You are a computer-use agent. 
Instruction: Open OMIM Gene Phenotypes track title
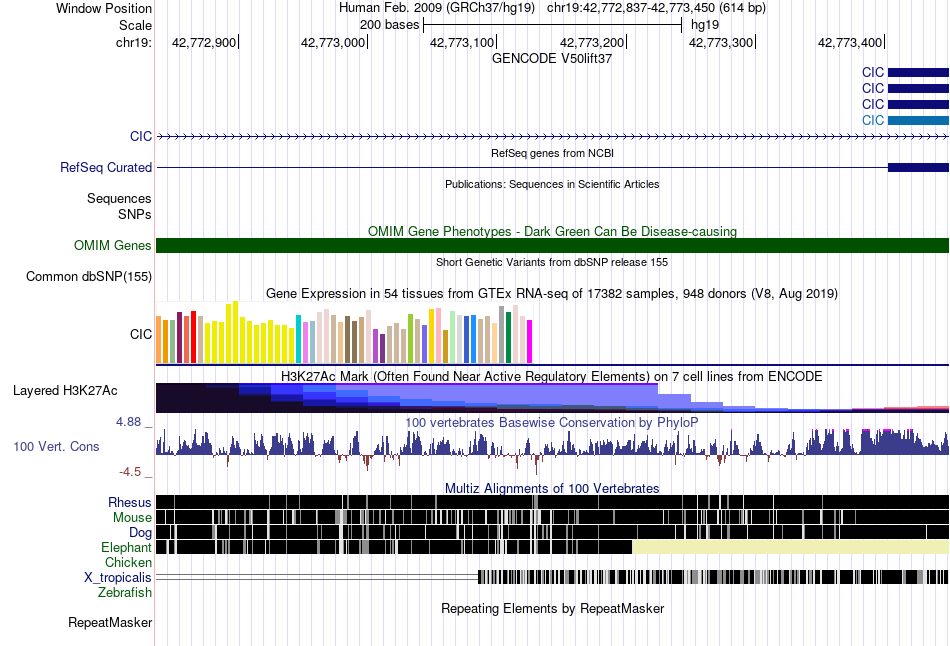(x=552, y=231)
